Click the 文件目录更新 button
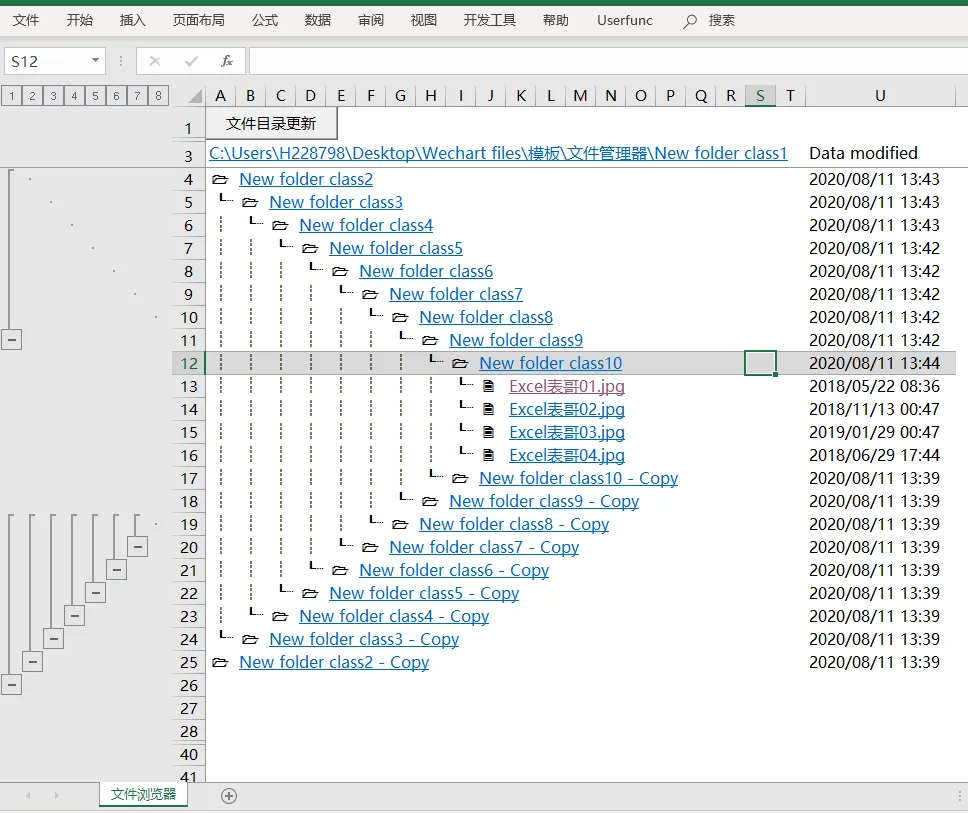 coord(271,123)
